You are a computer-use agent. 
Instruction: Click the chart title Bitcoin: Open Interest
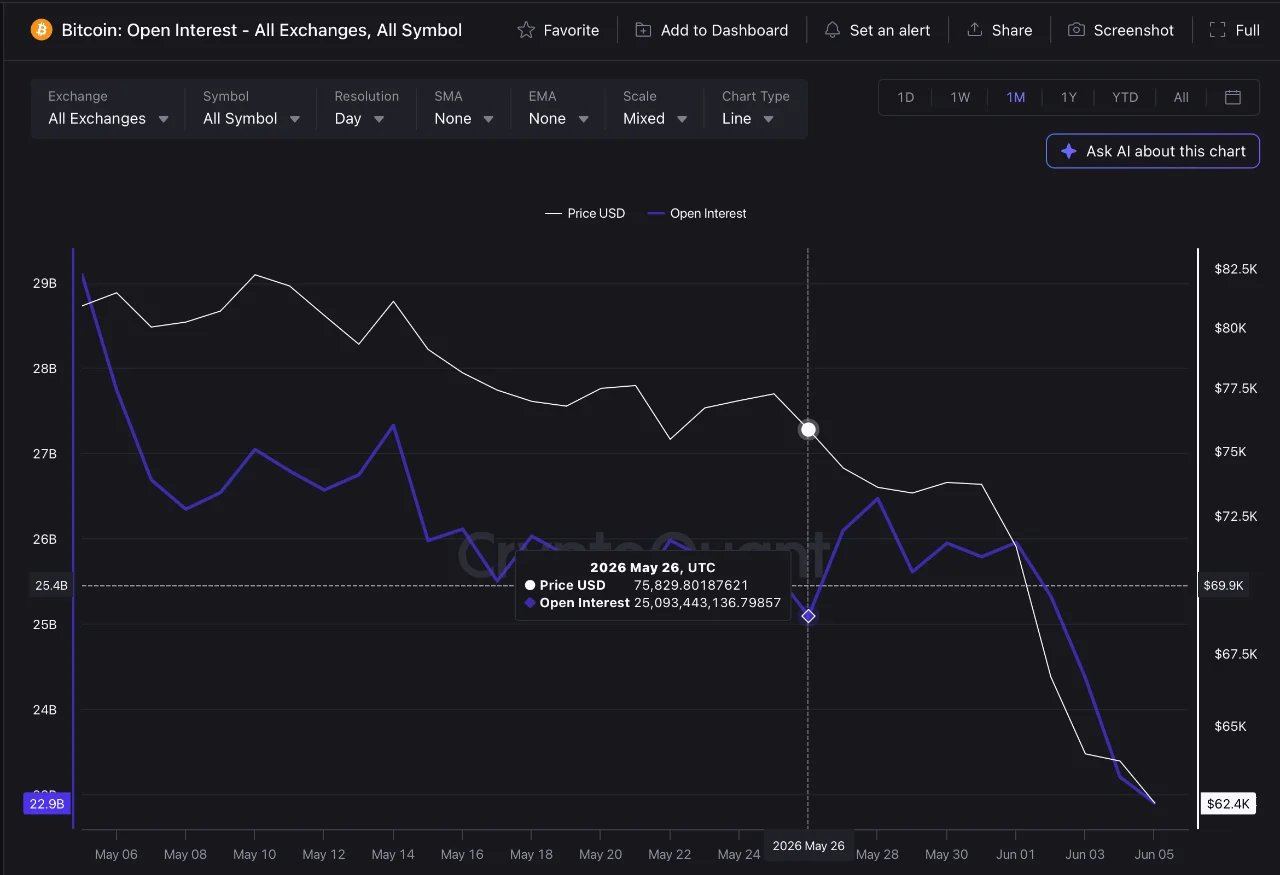pyautogui.click(x=262, y=30)
